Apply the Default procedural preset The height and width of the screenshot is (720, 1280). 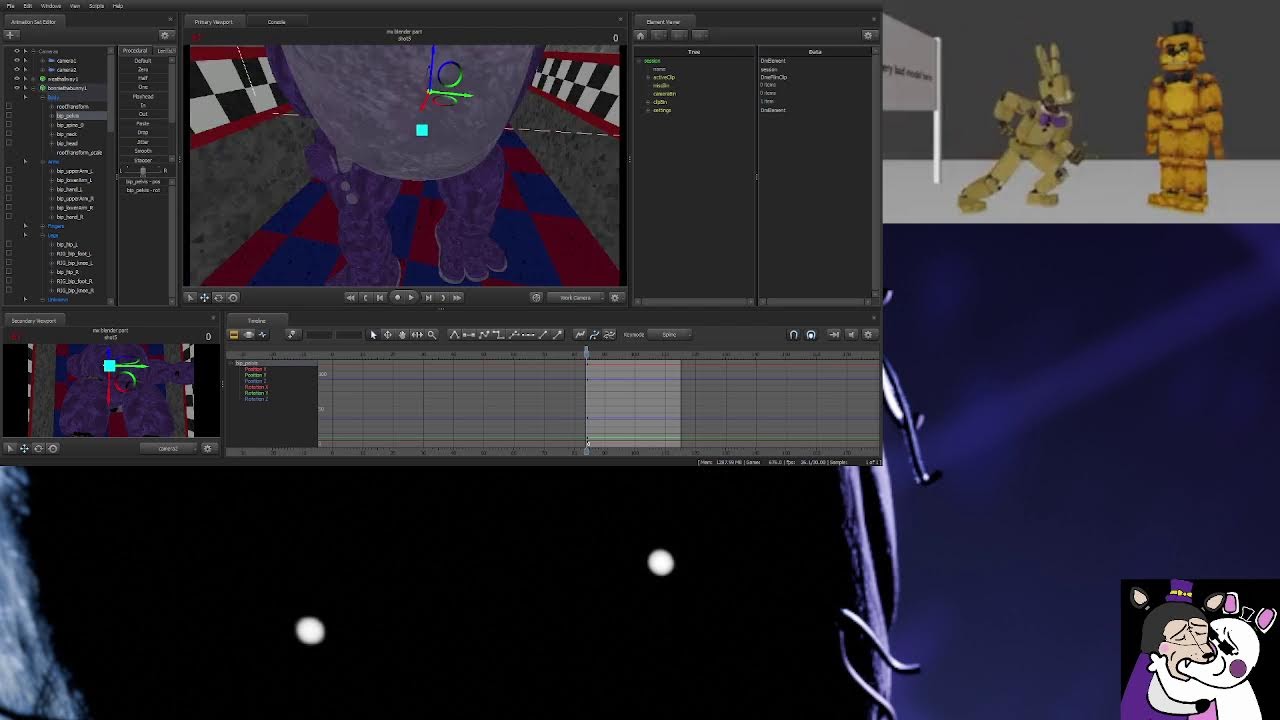[x=143, y=61]
